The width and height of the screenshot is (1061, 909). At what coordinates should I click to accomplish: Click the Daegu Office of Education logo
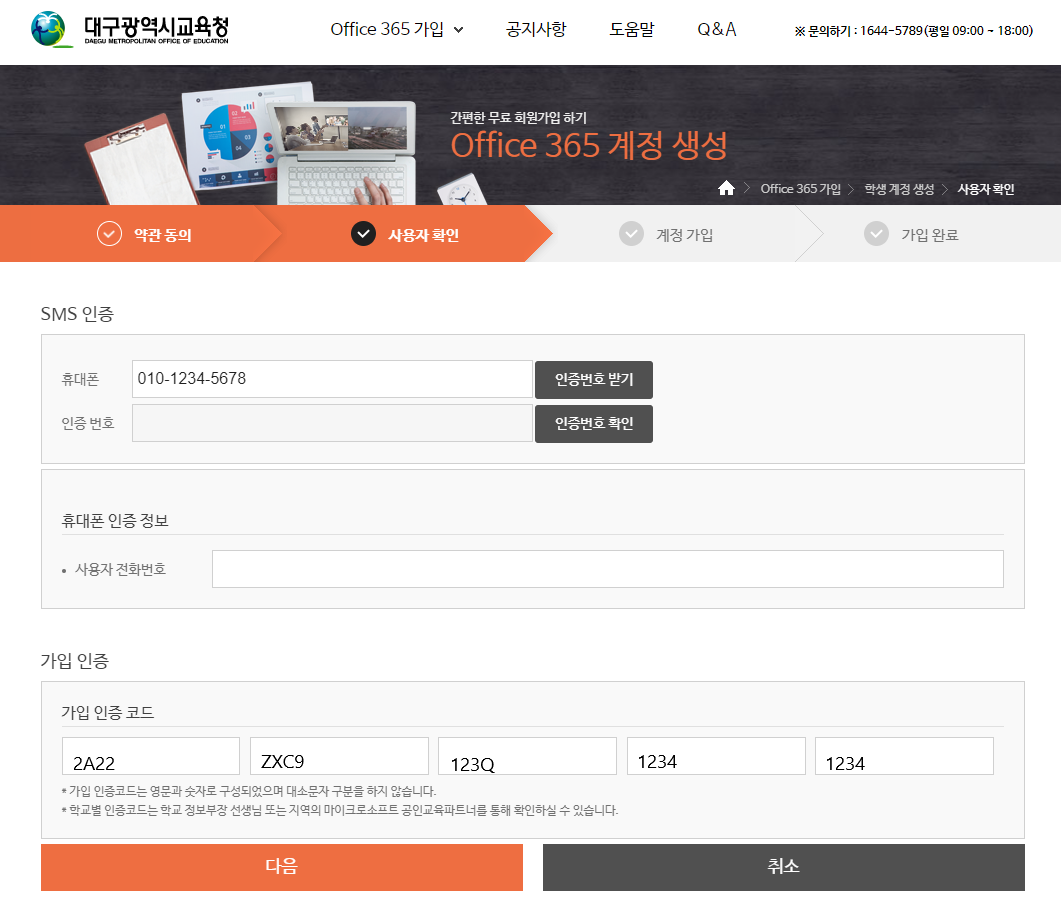click(130, 30)
